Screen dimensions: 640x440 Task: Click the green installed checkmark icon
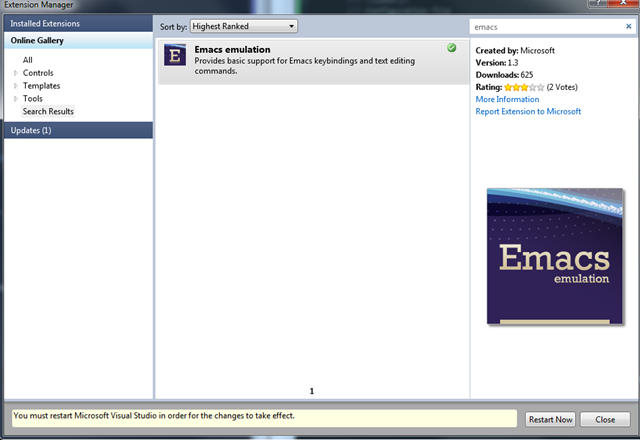click(x=451, y=48)
